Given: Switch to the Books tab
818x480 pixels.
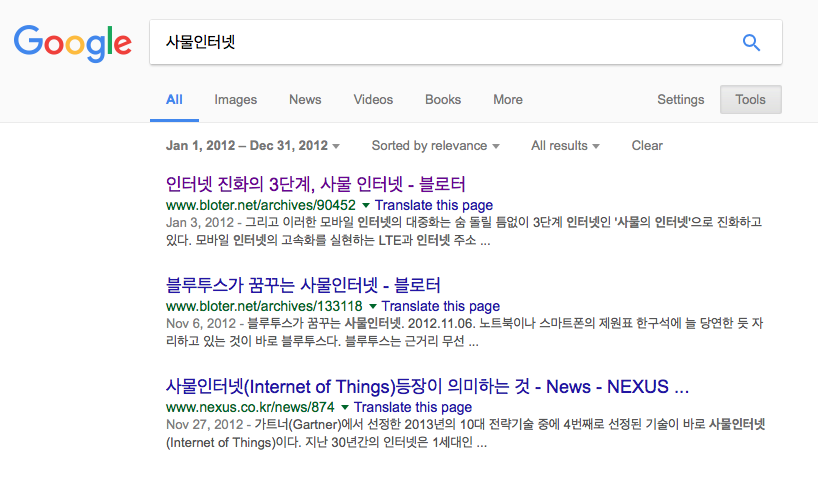Looking at the screenshot, I should [x=443, y=100].
